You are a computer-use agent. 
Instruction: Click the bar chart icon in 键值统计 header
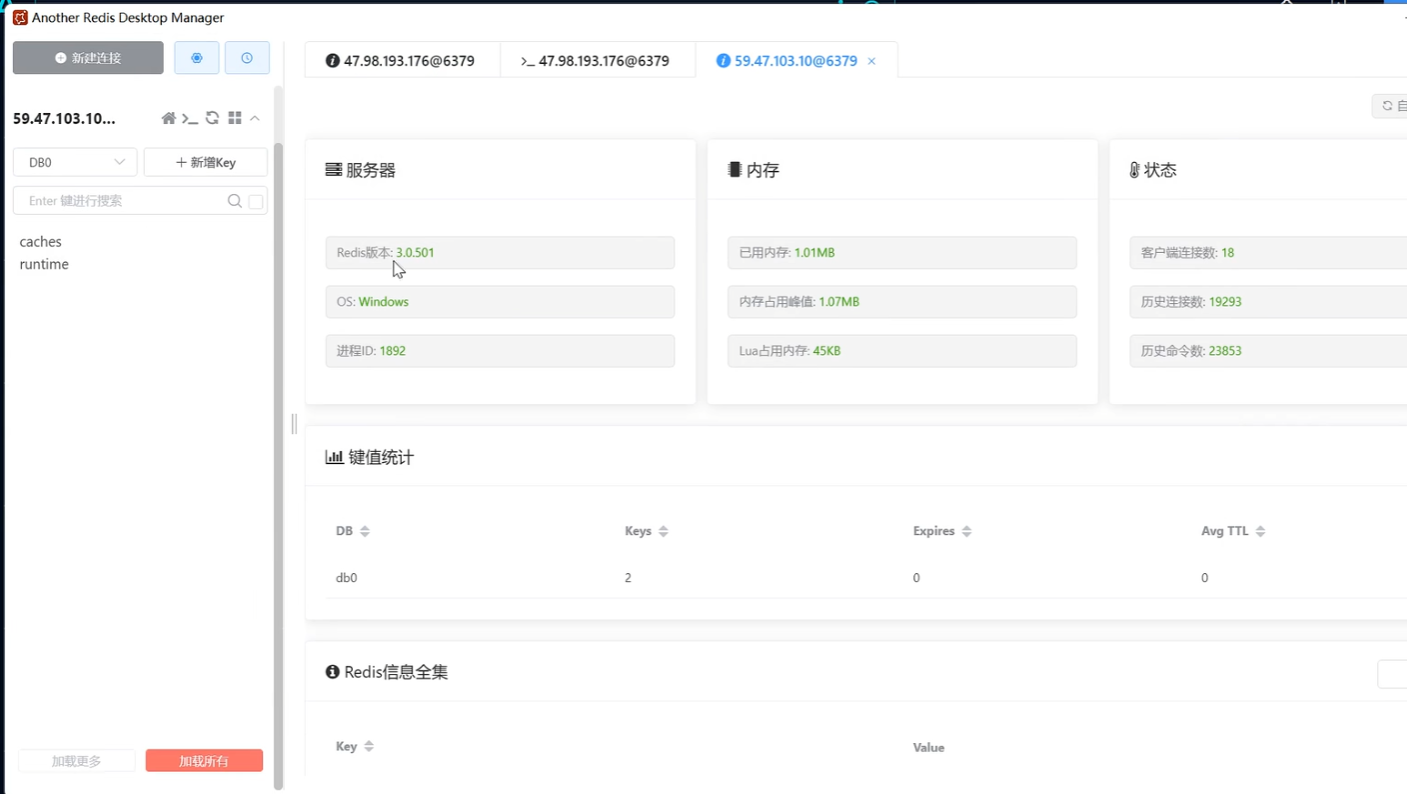pyautogui.click(x=334, y=457)
